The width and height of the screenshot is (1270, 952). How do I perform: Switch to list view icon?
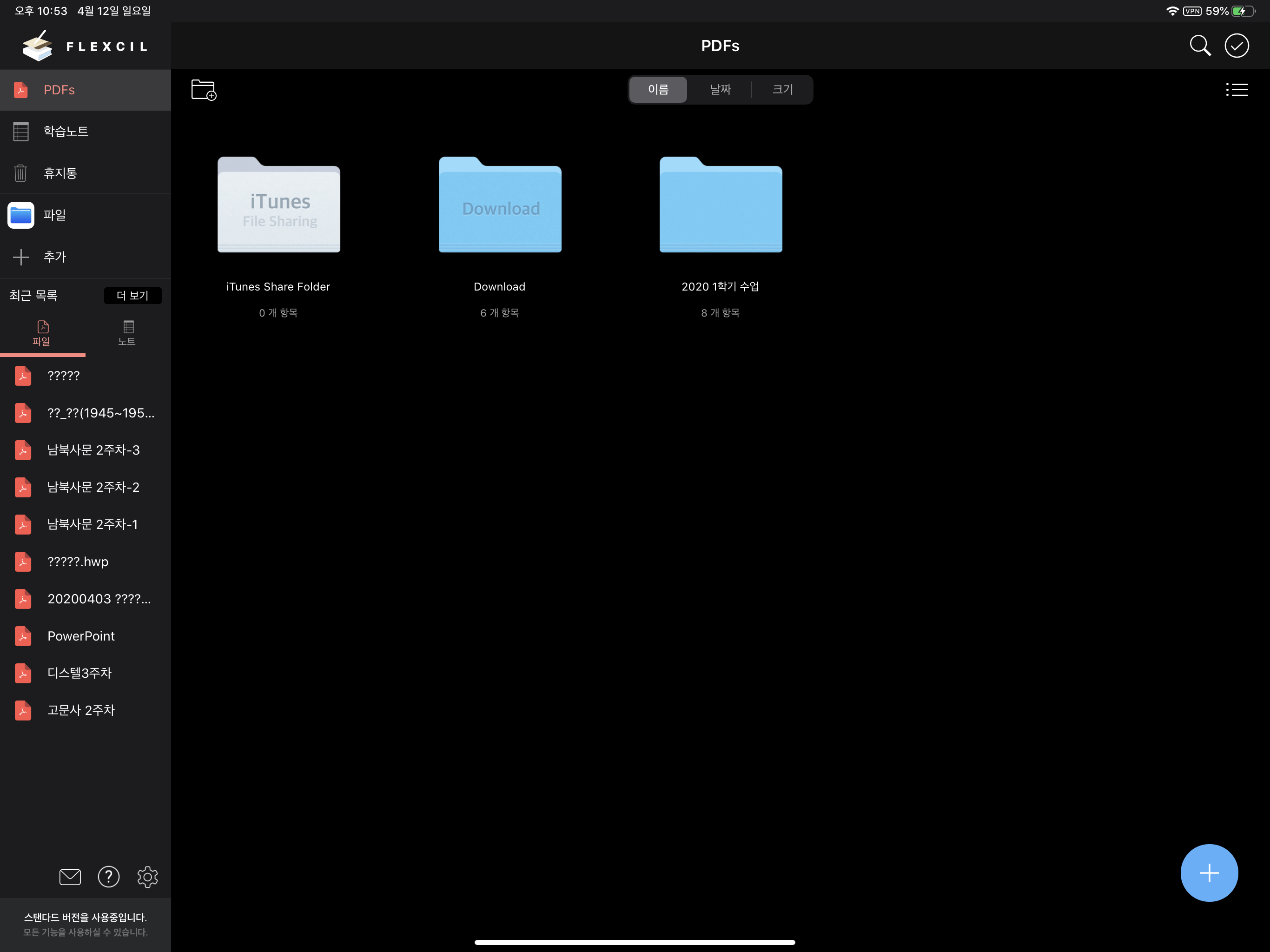(x=1236, y=90)
